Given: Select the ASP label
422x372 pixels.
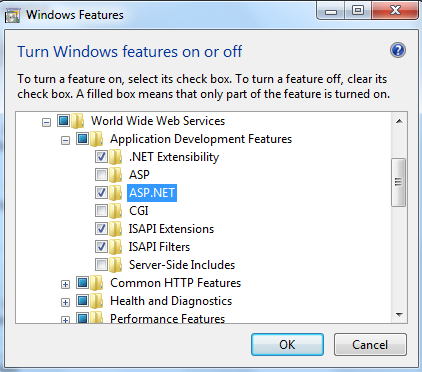Looking at the screenshot, I should [x=139, y=175].
